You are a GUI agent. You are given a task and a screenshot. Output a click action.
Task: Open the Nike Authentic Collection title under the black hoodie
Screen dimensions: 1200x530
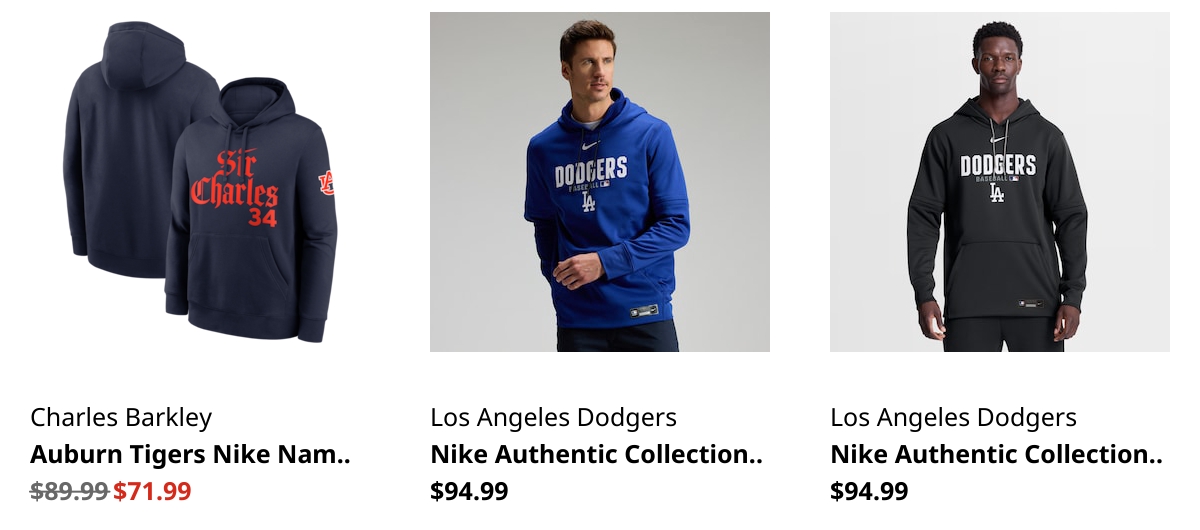tap(996, 455)
